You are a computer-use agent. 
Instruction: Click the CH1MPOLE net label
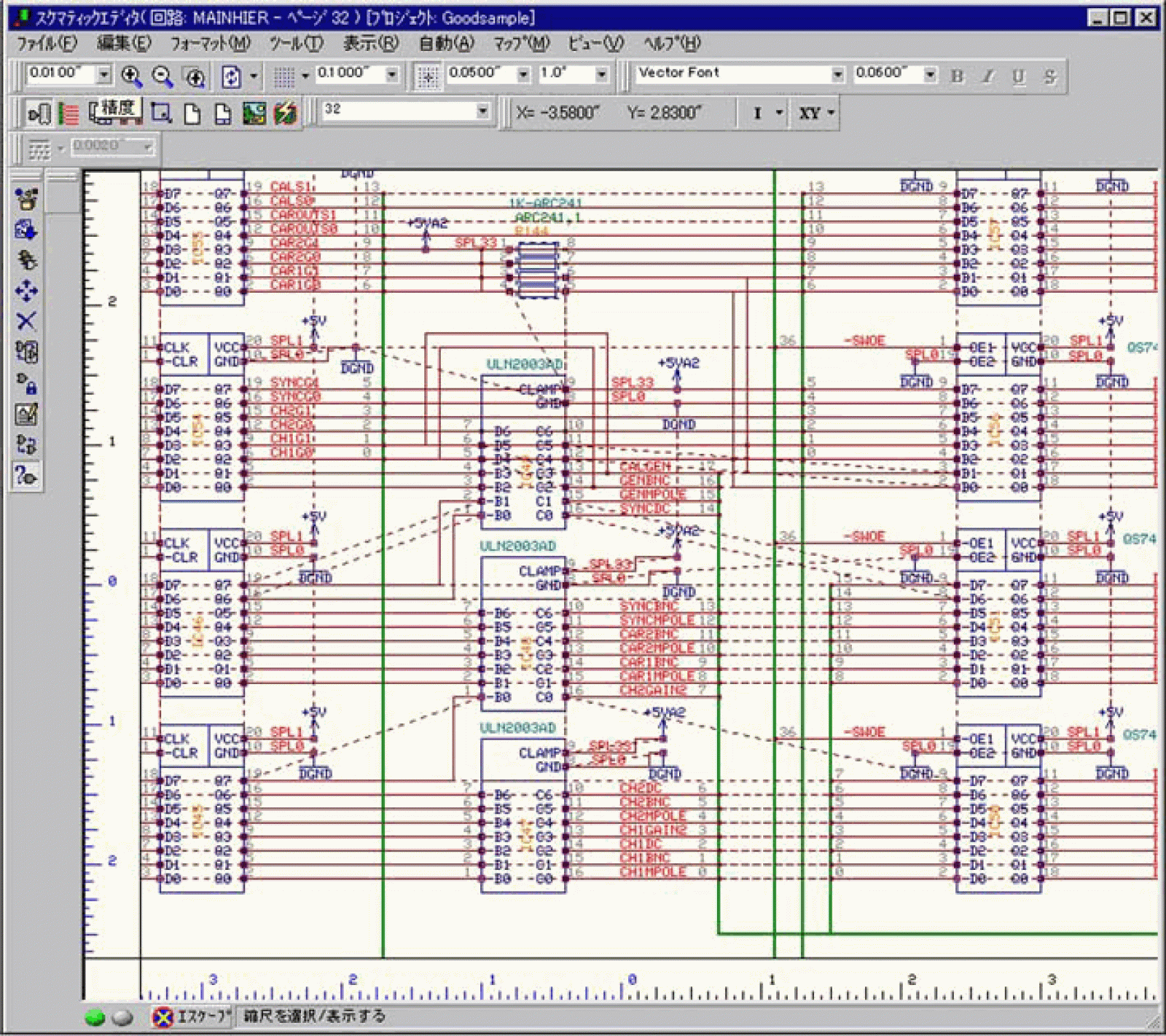point(653,872)
